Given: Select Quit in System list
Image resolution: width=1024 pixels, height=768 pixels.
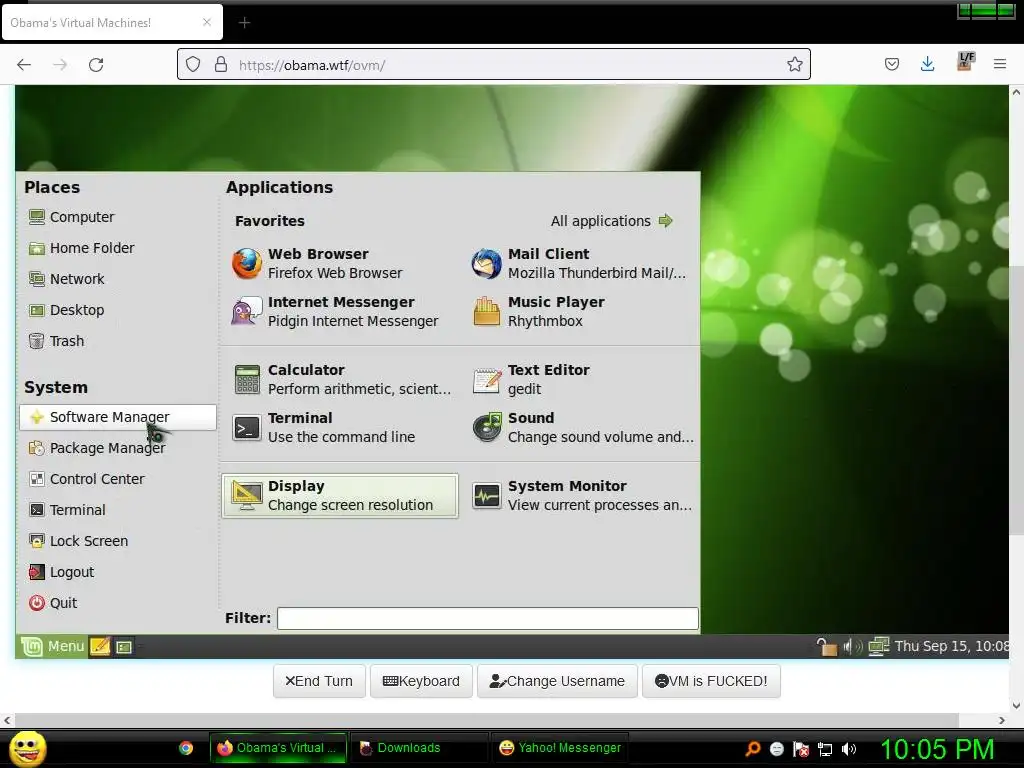Looking at the screenshot, I should pyautogui.click(x=53, y=603).
